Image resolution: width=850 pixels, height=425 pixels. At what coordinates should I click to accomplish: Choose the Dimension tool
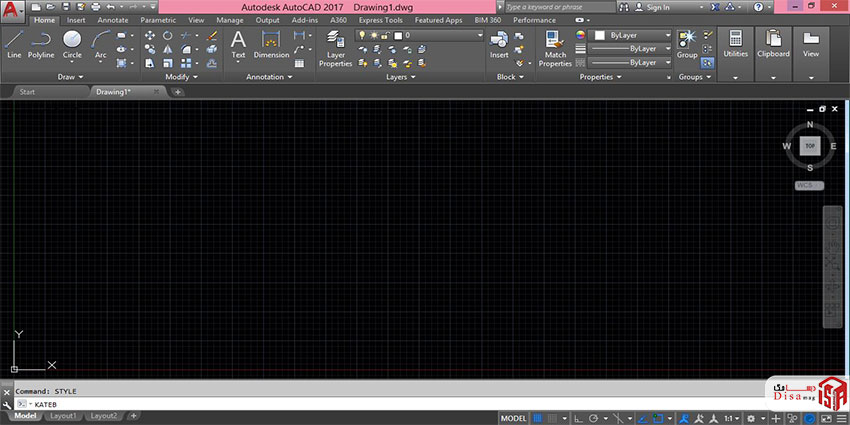point(271,42)
